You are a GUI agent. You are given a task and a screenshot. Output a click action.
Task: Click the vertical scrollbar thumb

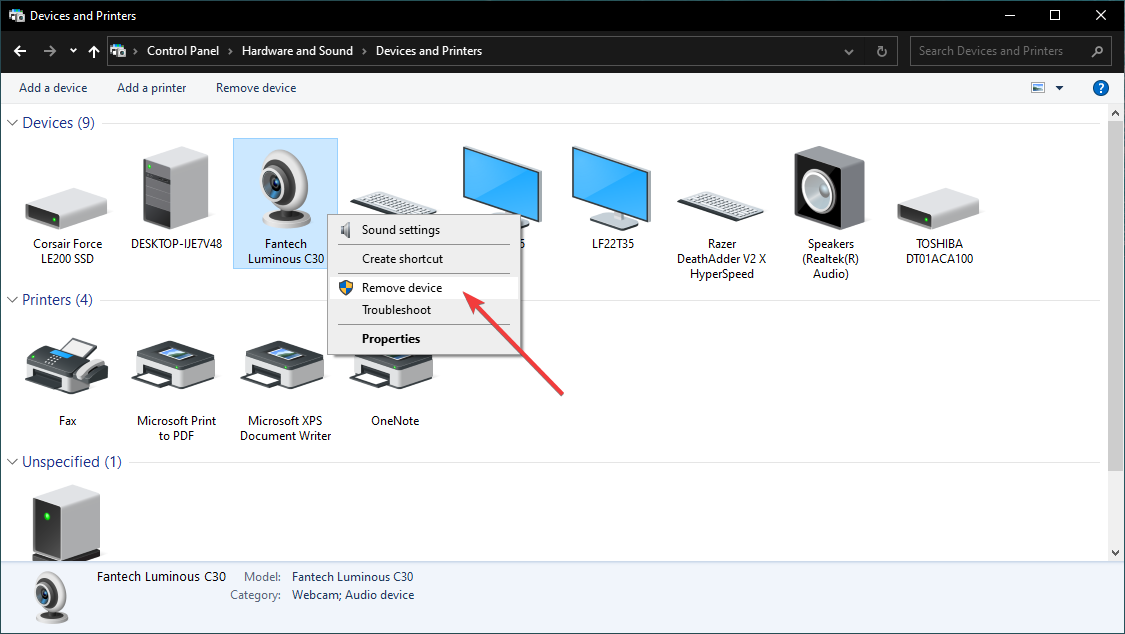coord(1116,296)
